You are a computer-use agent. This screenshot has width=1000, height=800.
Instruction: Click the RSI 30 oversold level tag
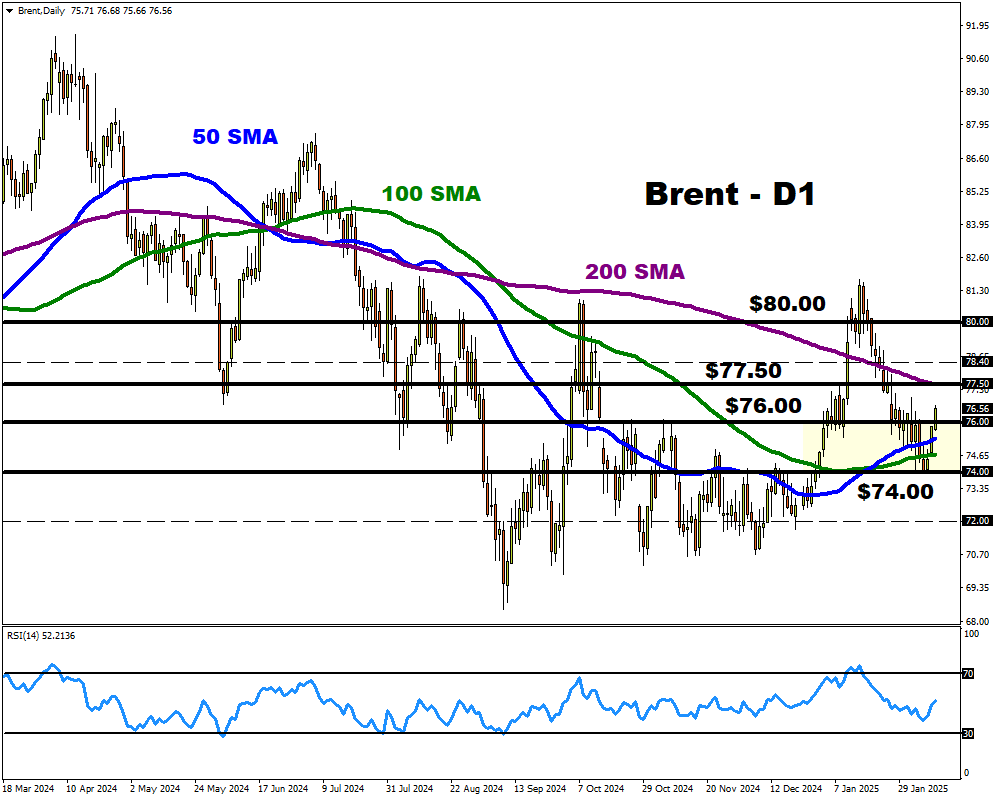[968, 733]
